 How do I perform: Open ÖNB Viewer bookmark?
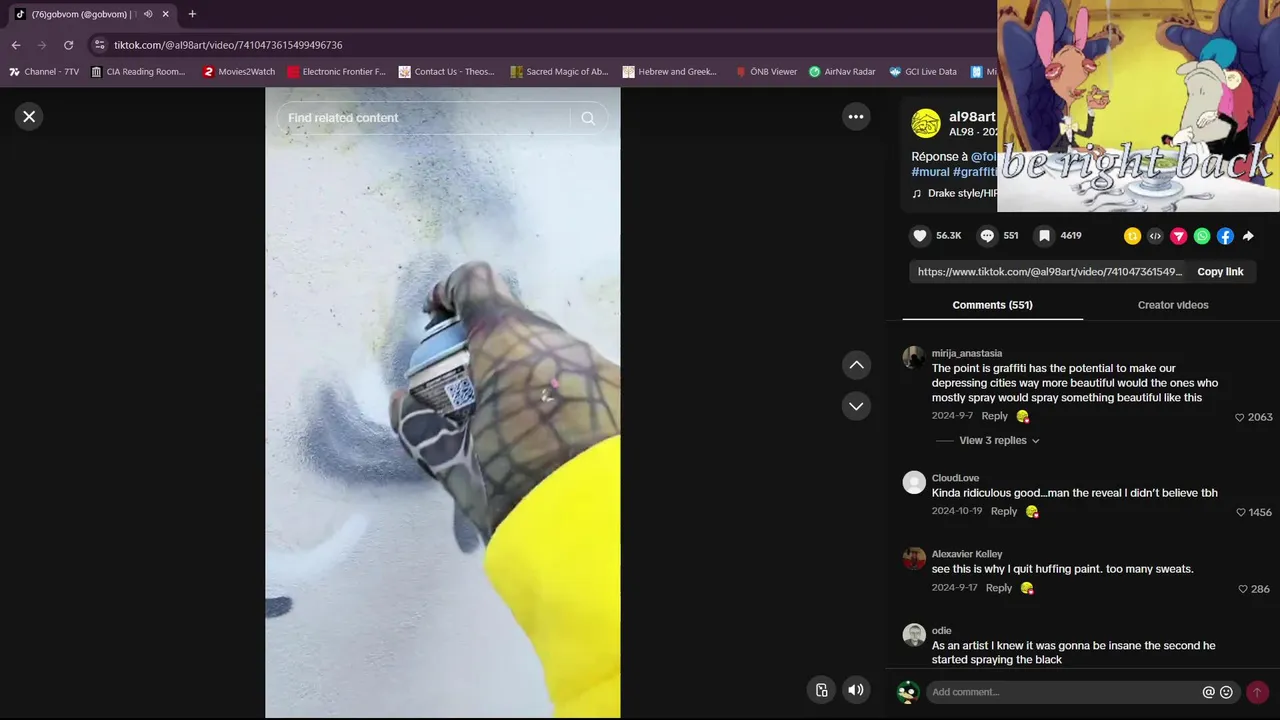(x=766, y=72)
